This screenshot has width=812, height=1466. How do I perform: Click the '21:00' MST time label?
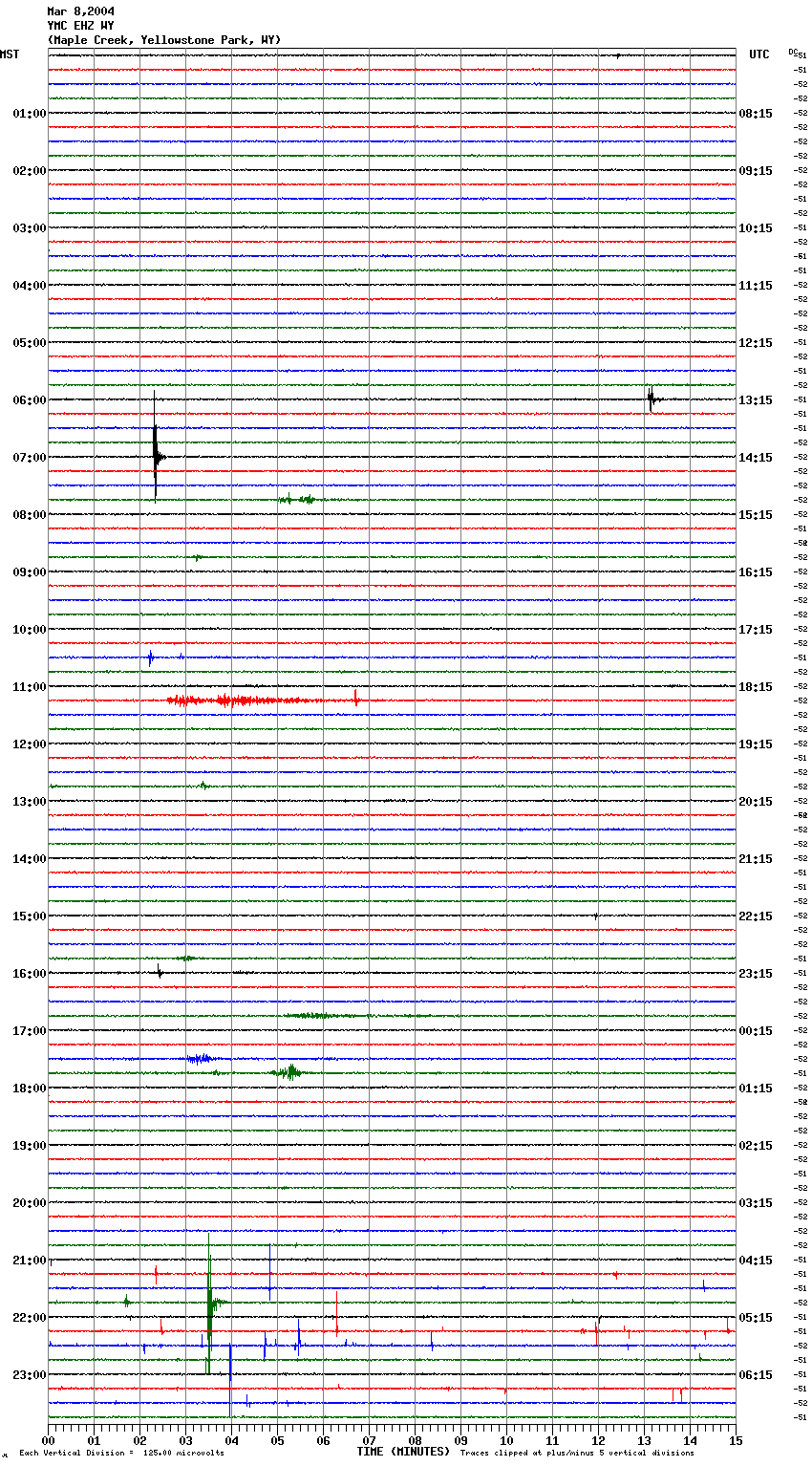(30, 1261)
